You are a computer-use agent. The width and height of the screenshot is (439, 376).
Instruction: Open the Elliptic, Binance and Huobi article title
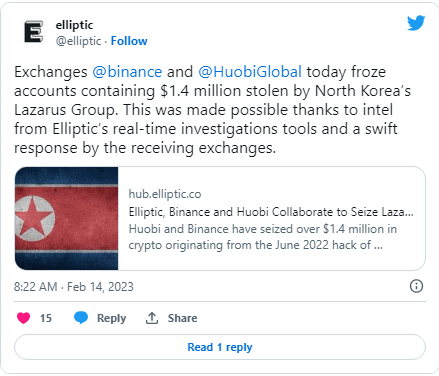pyautogui.click(x=271, y=212)
